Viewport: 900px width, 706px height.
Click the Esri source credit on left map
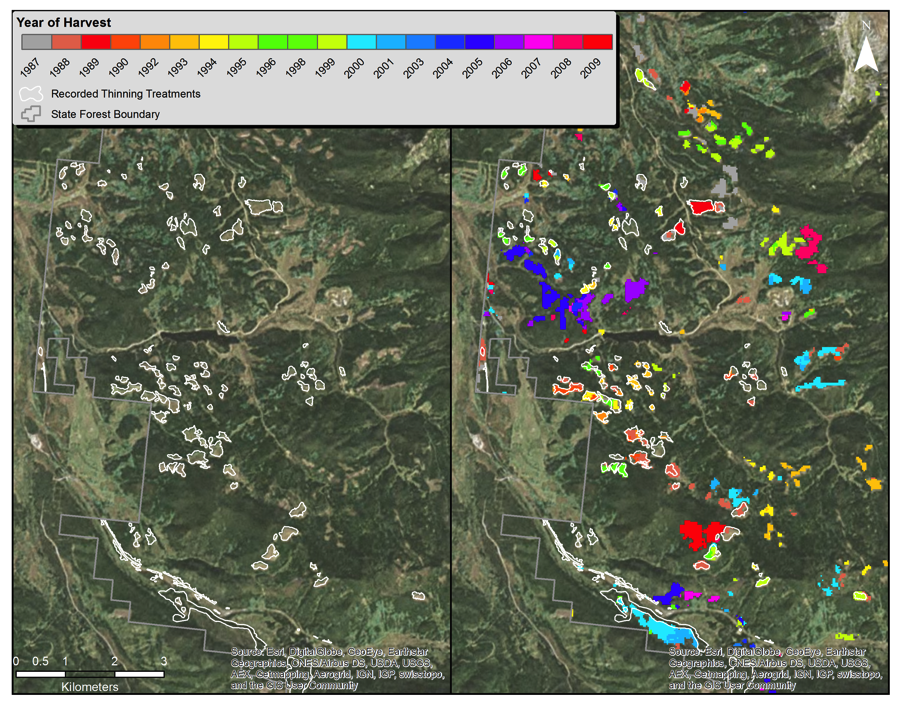click(x=337, y=669)
